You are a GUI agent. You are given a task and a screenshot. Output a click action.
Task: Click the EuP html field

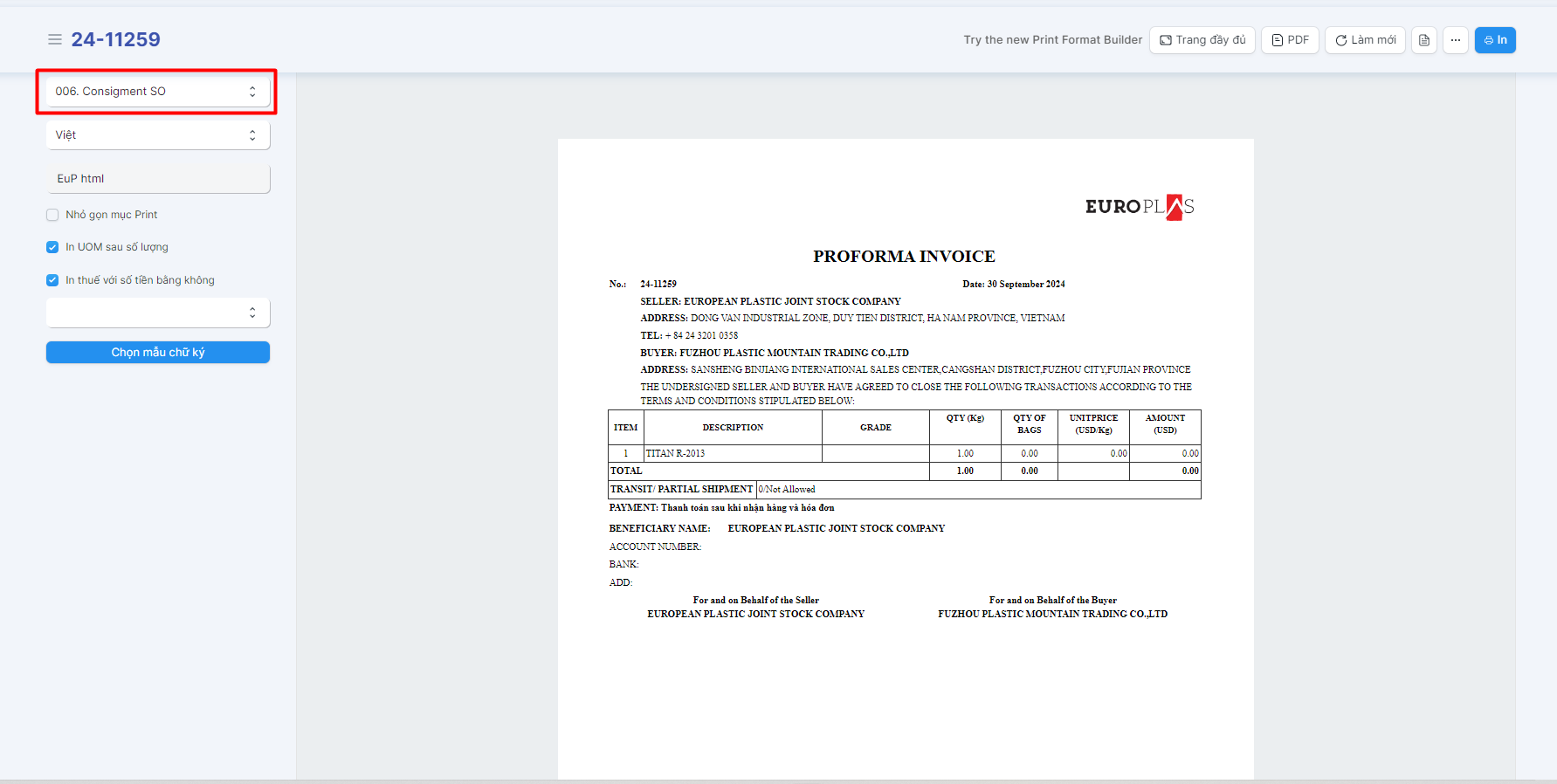point(157,179)
